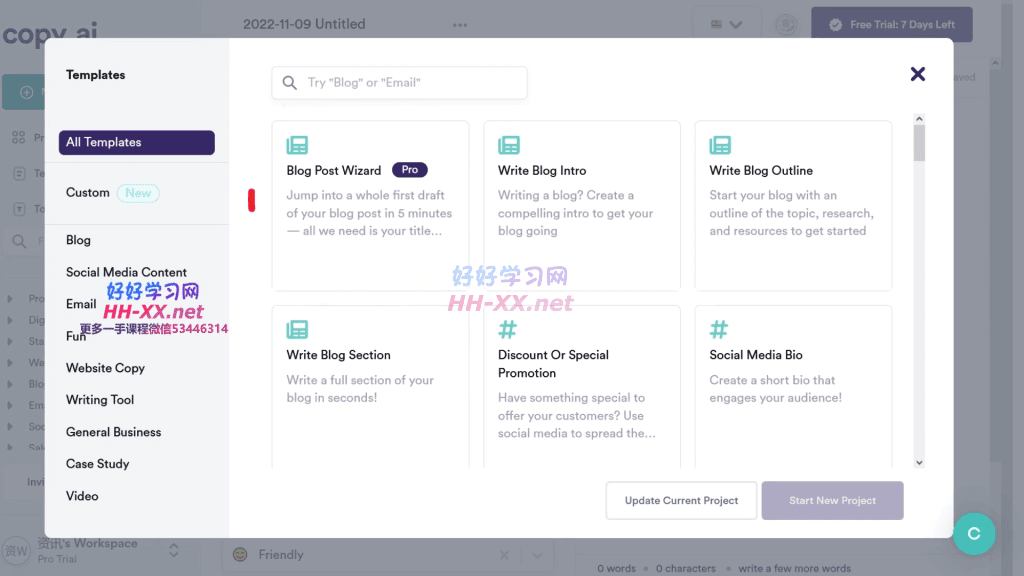Select the General Business category
Viewport: 1024px width, 576px height.
(114, 432)
